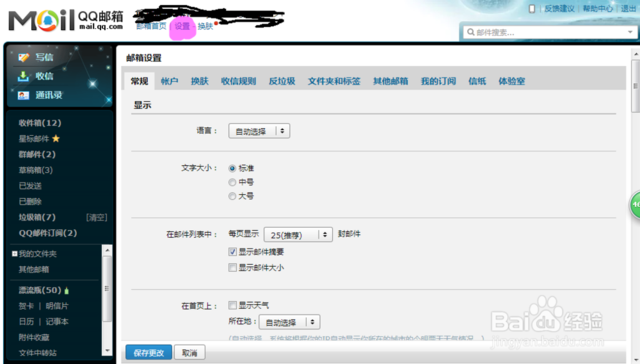Click the 换肤 link in header
640x364 pixels.
pyautogui.click(x=205, y=26)
